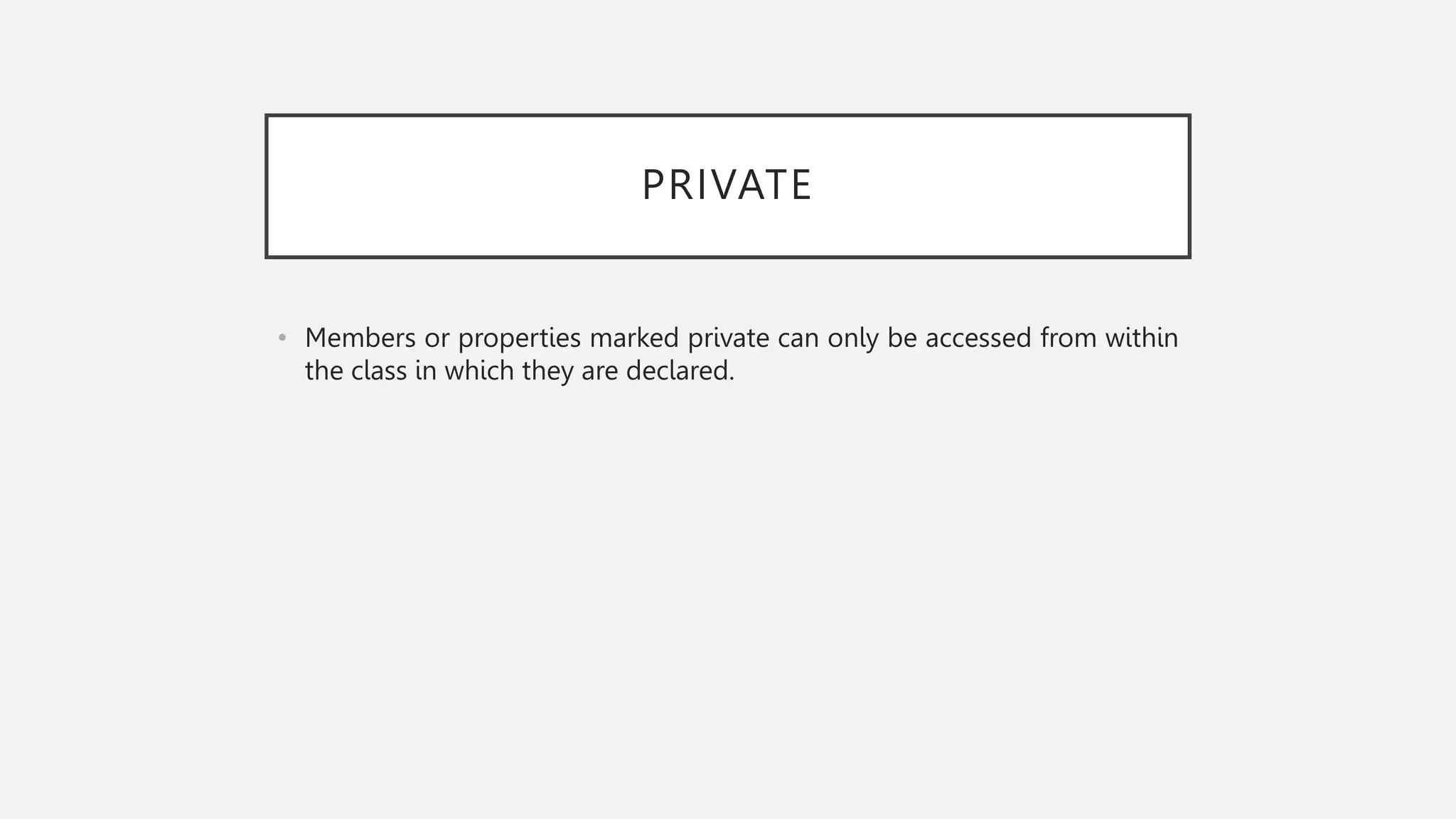Click the word 'from' in first line
The width and height of the screenshot is (1456, 819).
1069,338
